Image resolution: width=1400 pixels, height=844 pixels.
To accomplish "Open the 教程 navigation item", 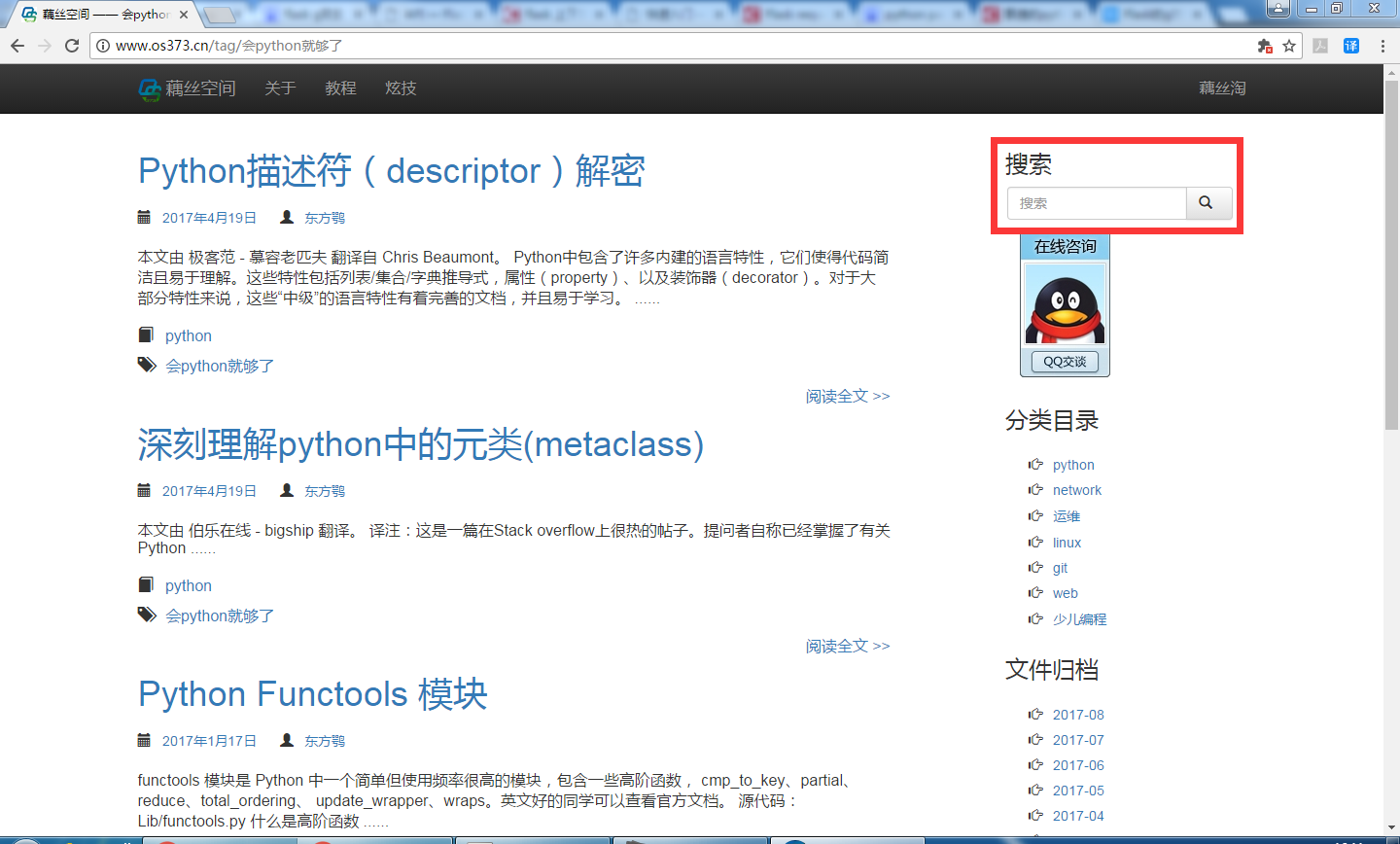I will (x=340, y=88).
